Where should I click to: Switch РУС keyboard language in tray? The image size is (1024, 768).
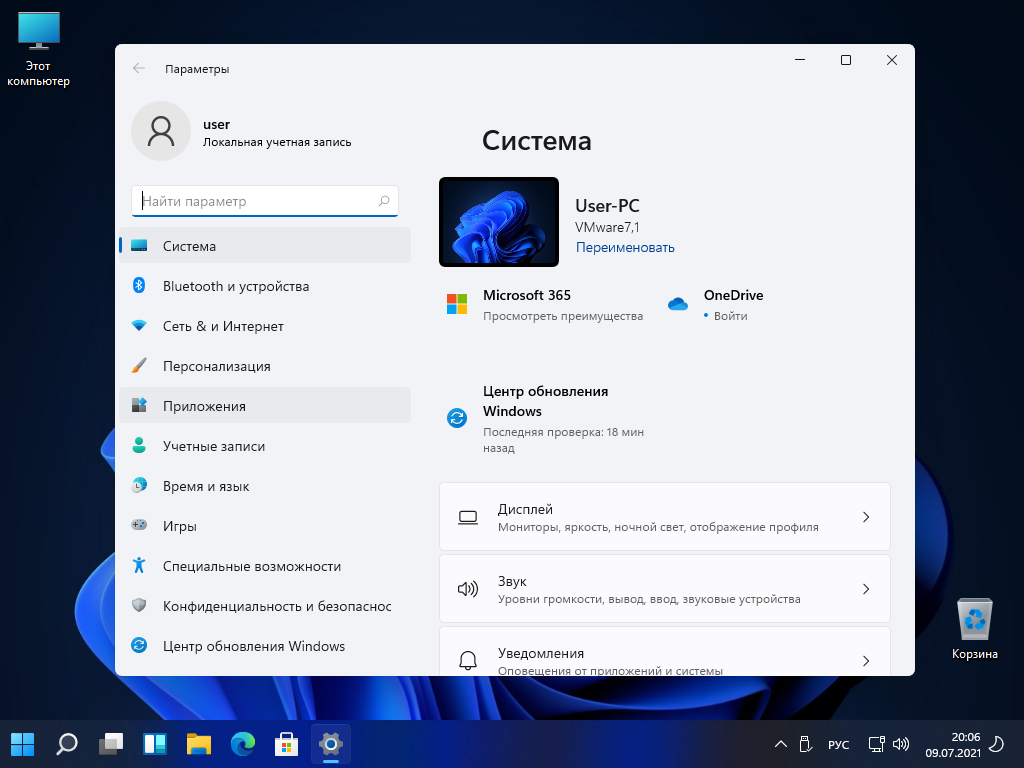(x=838, y=745)
